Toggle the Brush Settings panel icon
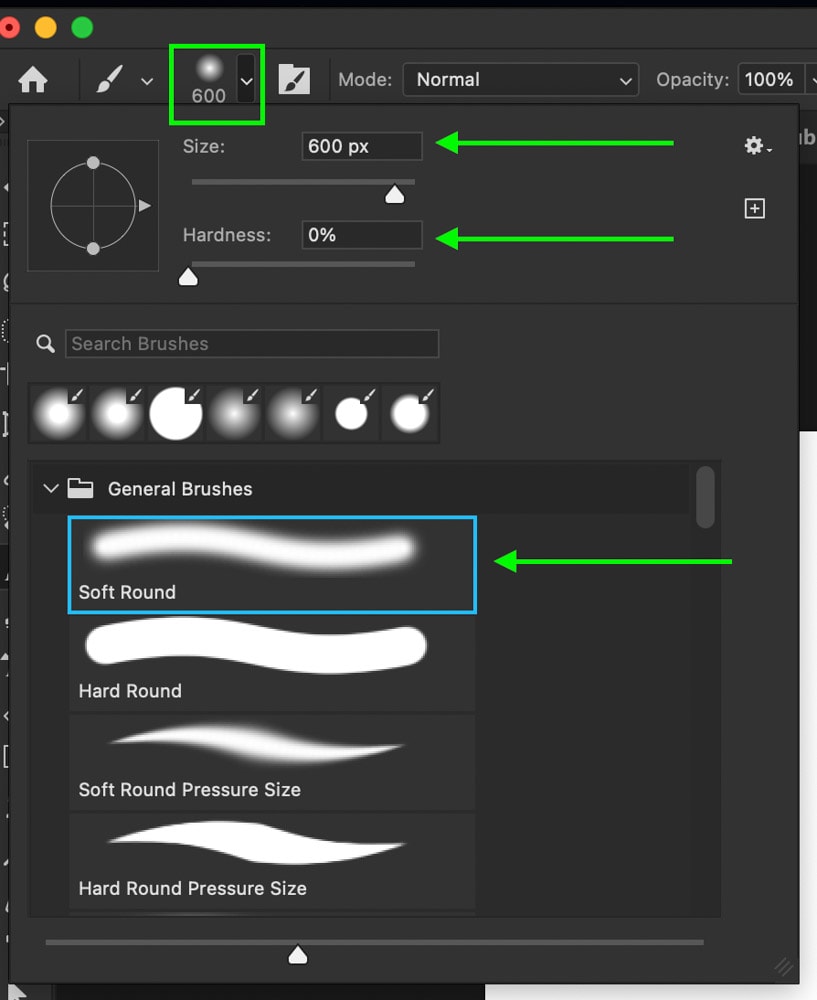This screenshot has width=817, height=1000. (294, 80)
